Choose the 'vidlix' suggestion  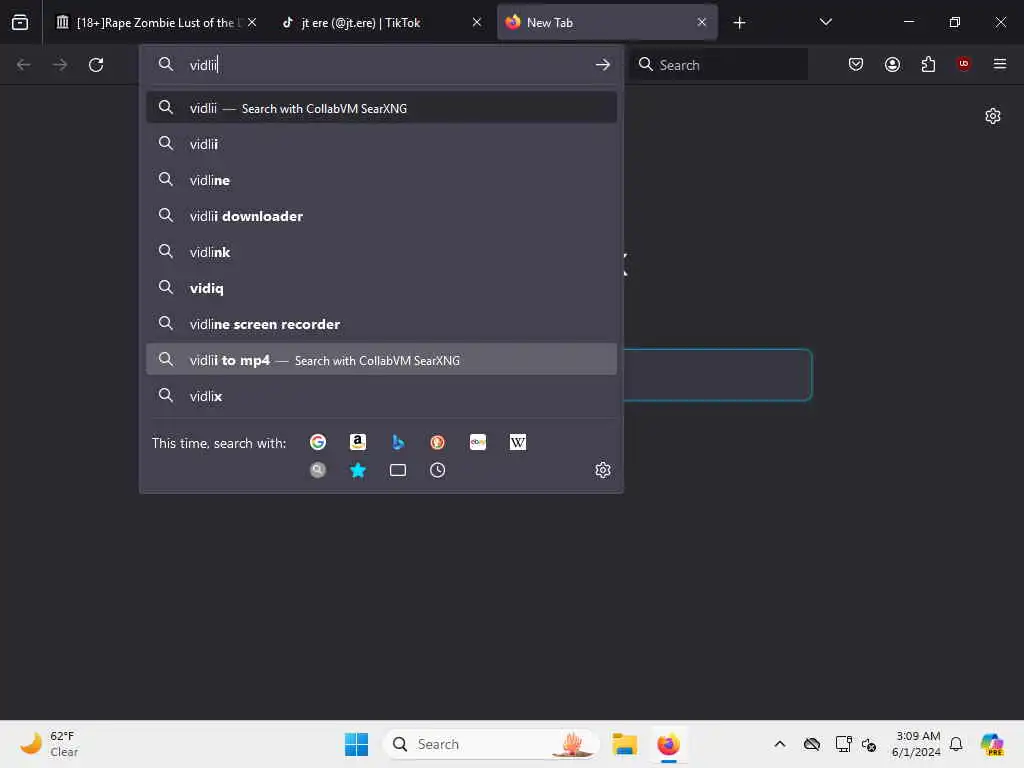[x=381, y=395]
